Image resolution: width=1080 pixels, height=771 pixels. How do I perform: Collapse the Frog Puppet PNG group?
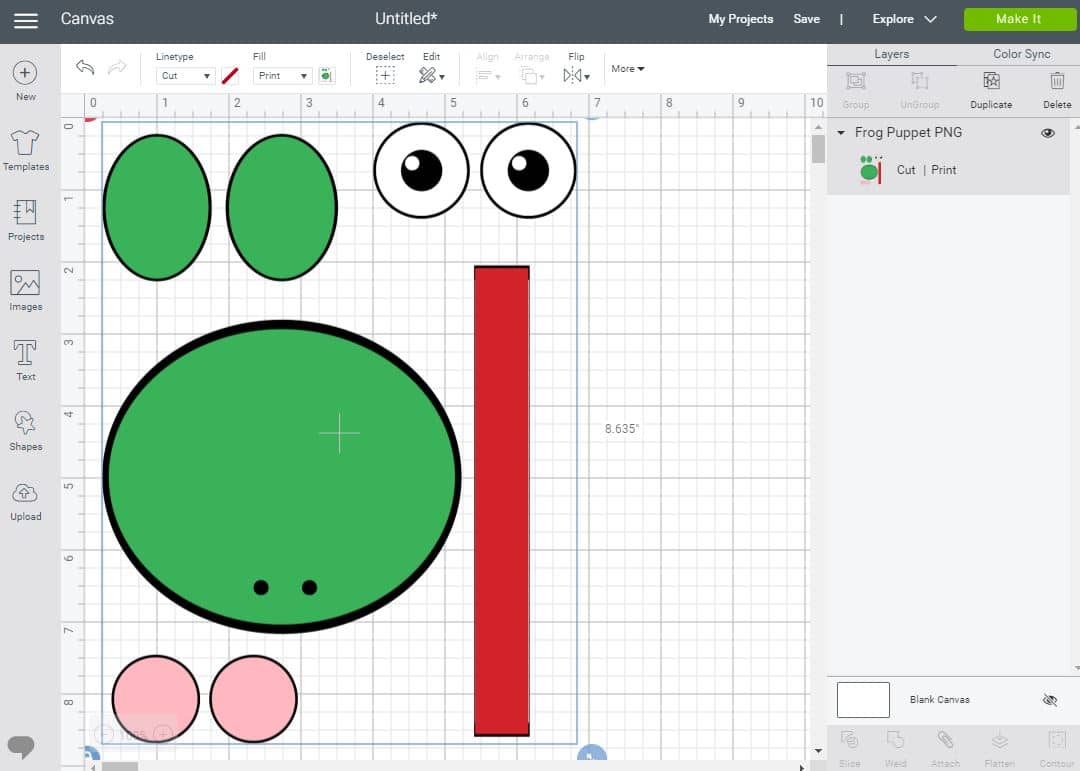click(x=840, y=132)
